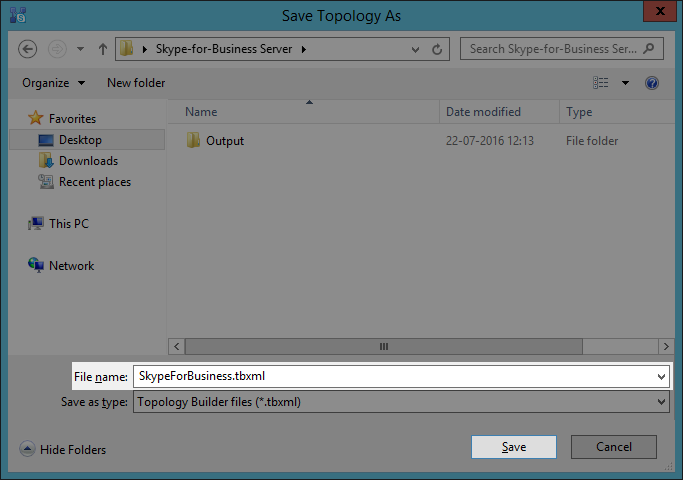The width and height of the screenshot is (683, 480).
Task: Click the Favorites star icon
Action: (36, 118)
